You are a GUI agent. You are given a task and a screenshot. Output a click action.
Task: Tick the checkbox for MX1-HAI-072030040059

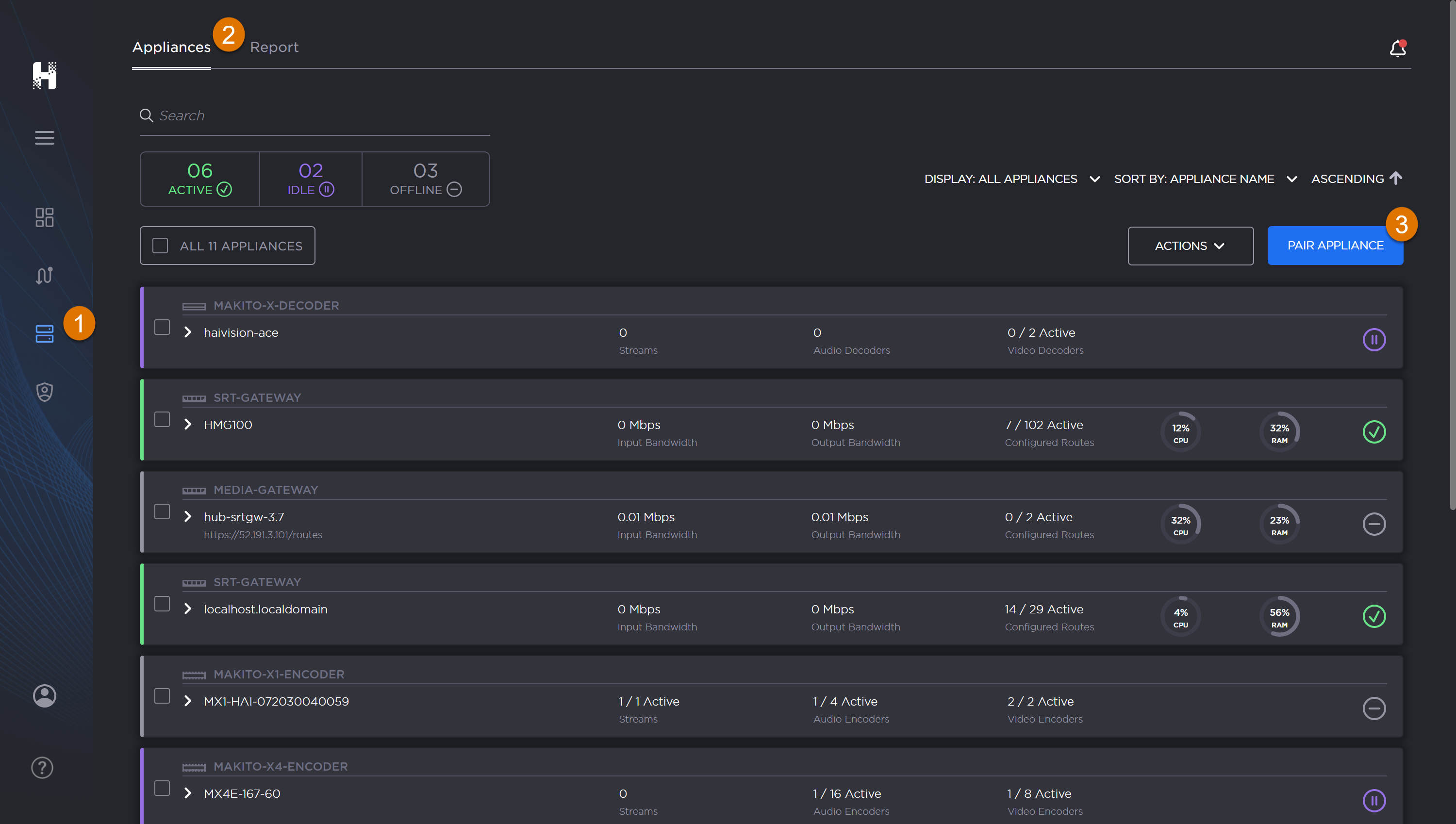162,696
